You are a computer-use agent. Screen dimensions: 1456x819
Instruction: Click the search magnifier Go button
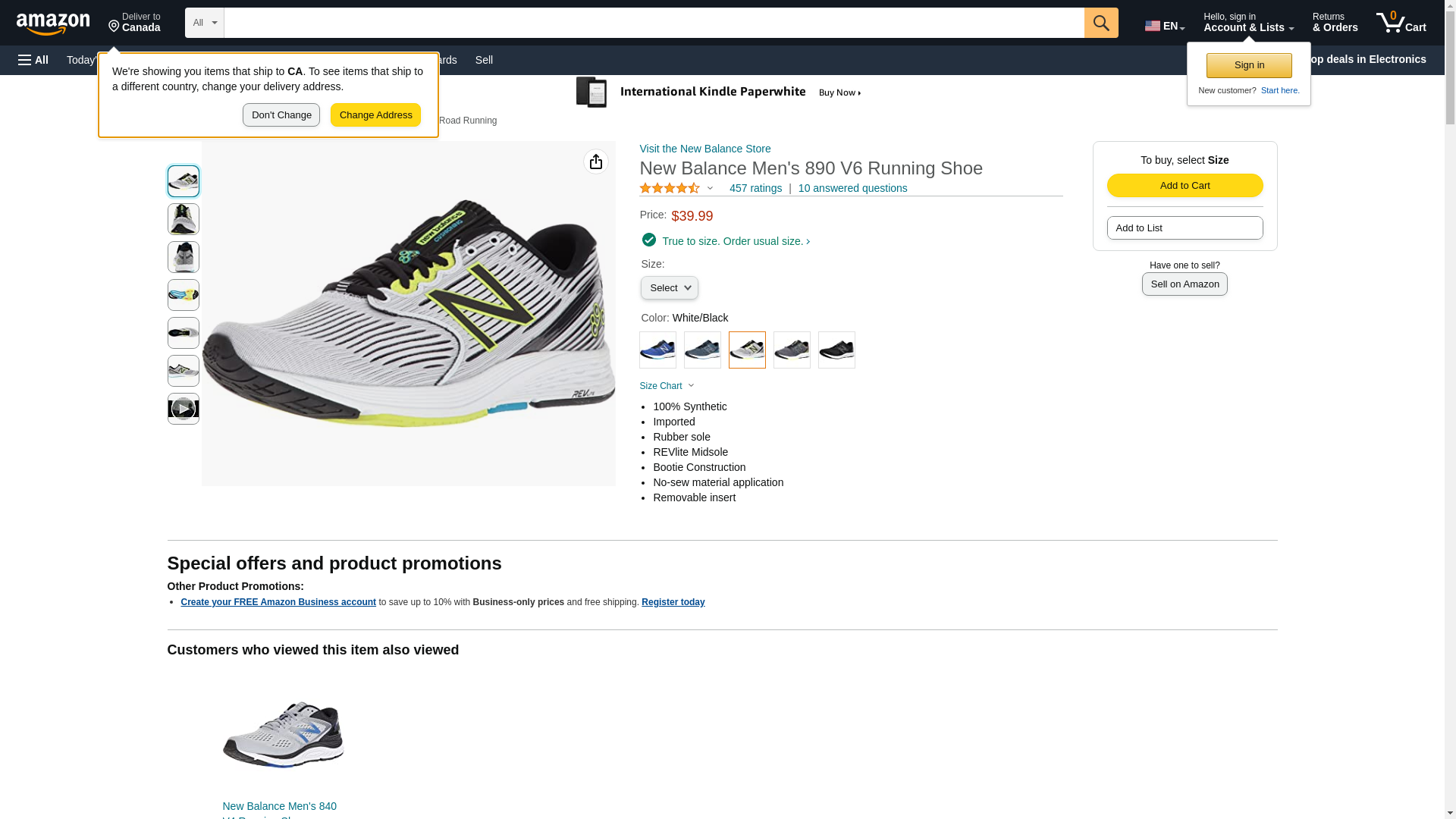pos(1100,23)
